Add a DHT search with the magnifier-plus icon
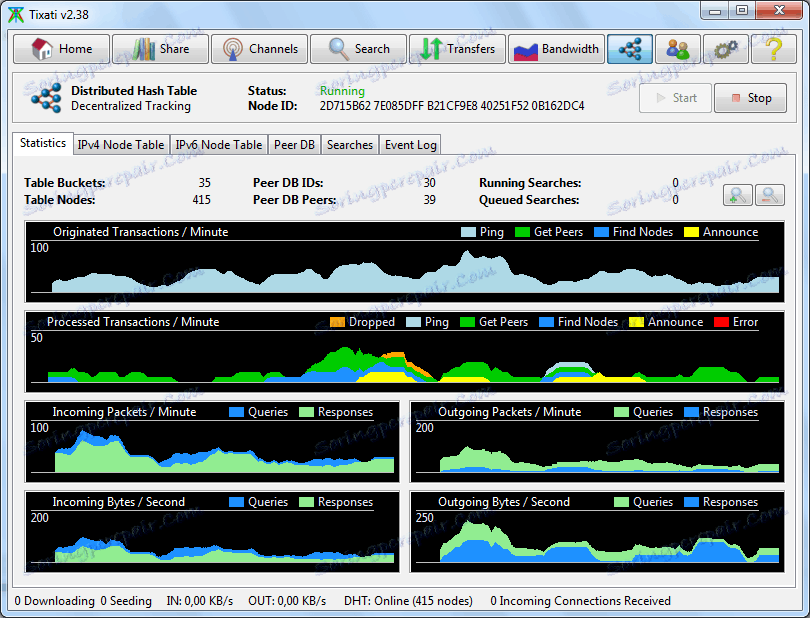The height and width of the screenshot is (618, 810). pyautogui.click(x=738, y=195)
